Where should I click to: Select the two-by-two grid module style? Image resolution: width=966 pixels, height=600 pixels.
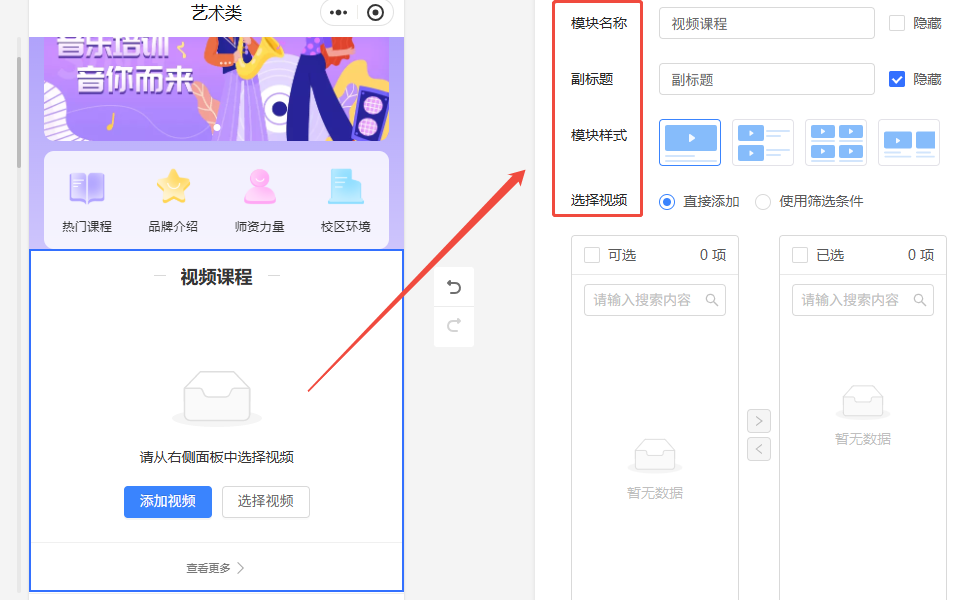point(836,142)
